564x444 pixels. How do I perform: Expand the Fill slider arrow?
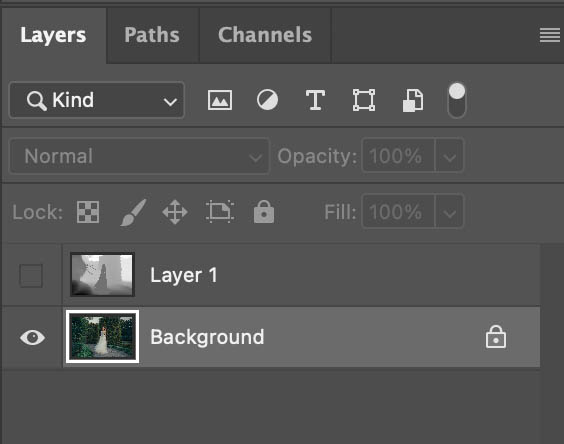point(449,212)
